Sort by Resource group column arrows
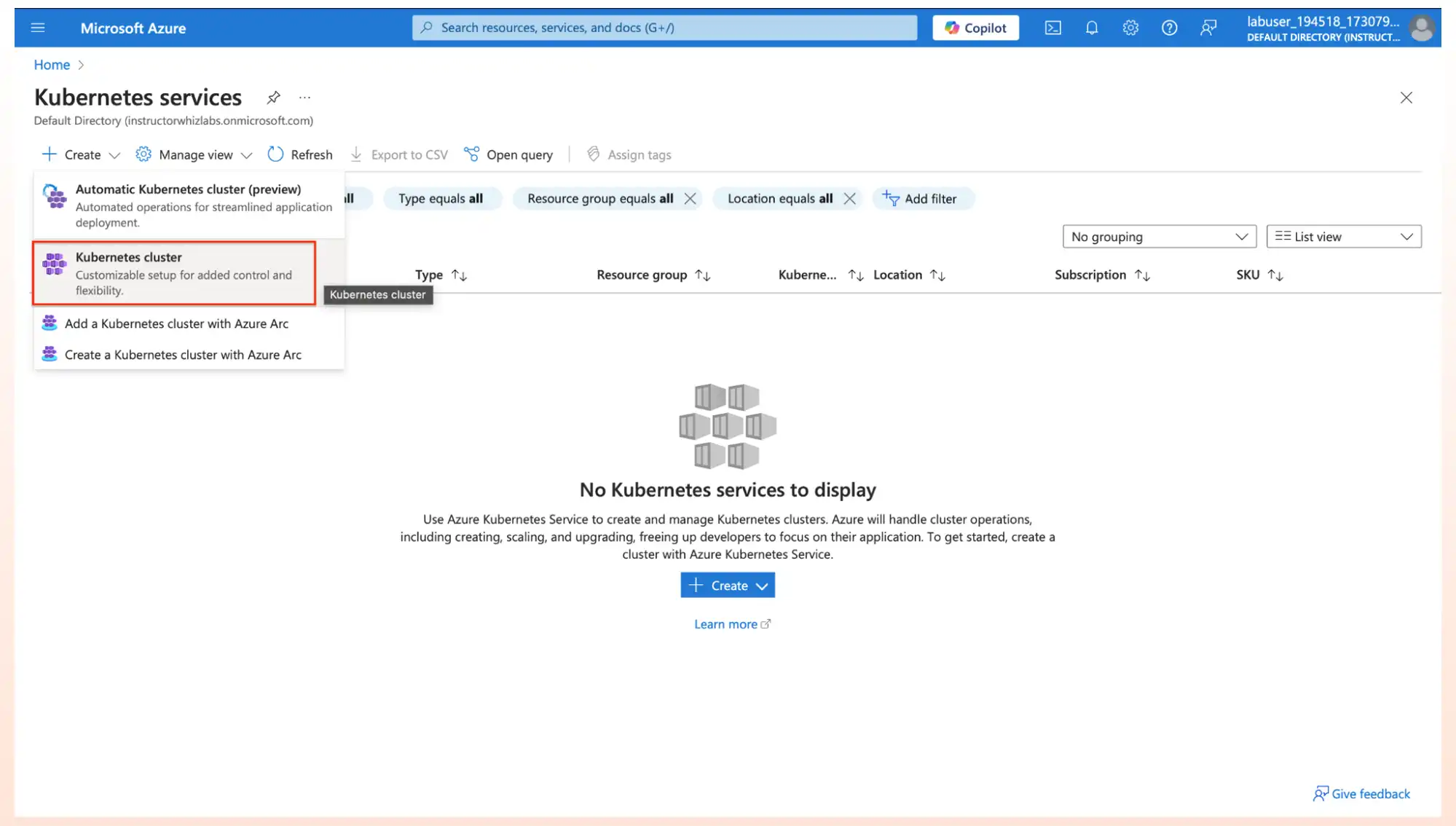This screenshot has width=1456, height=826. [x=702, y=275]
